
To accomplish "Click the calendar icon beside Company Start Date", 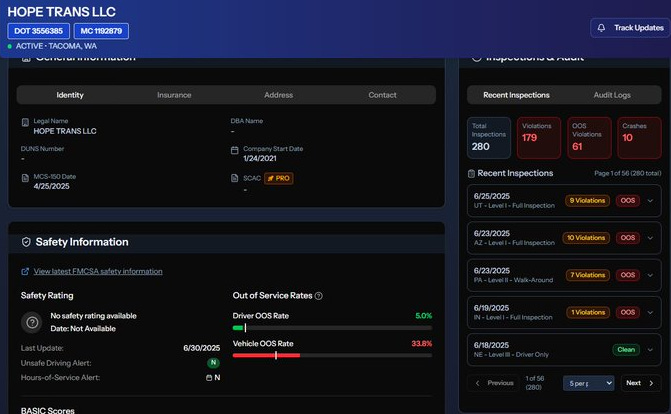I will tap(235, 150).
